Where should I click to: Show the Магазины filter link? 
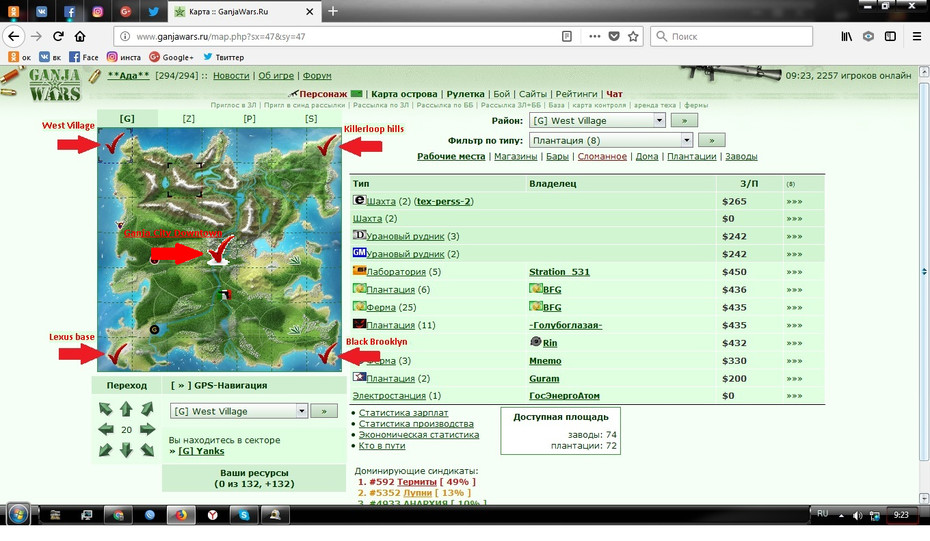[515, 156]
